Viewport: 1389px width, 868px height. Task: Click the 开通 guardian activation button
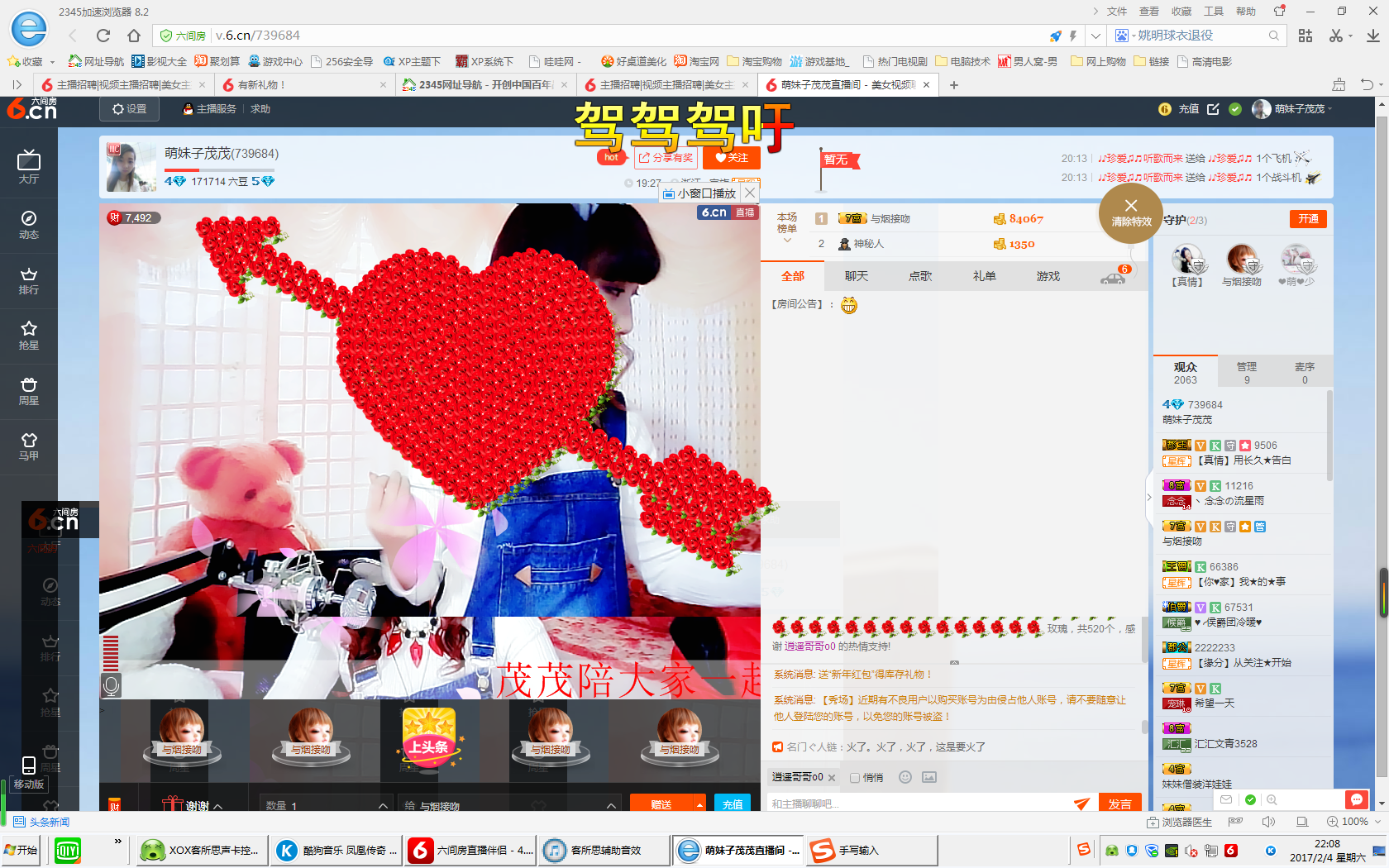click(x=1308, y=219)
